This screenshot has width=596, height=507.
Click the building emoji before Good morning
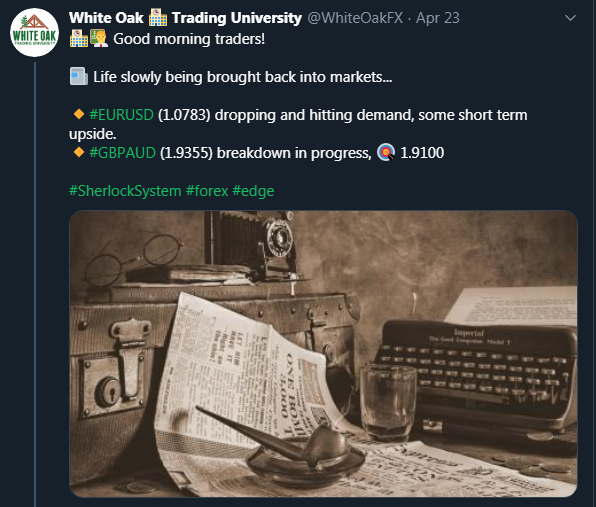pos(79,38)
